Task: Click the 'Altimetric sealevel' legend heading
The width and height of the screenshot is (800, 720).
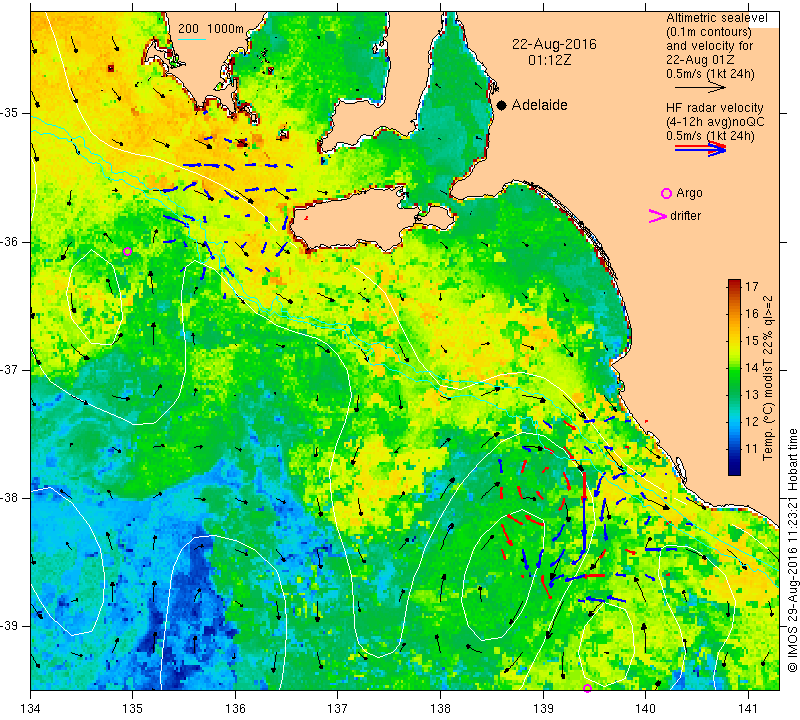Action: (717, 18)
